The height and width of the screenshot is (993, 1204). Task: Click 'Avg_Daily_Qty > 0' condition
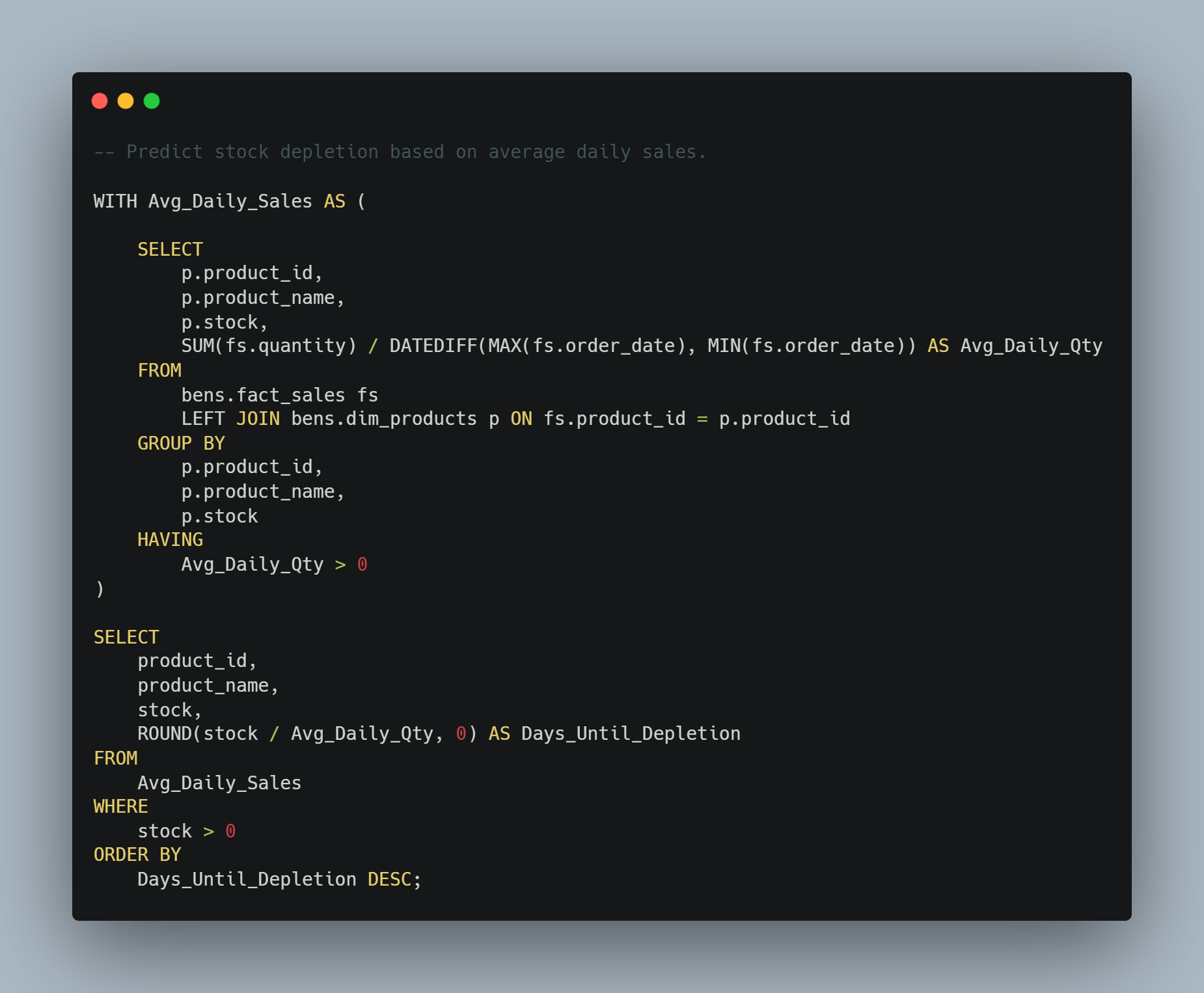[x=275, y=564]
